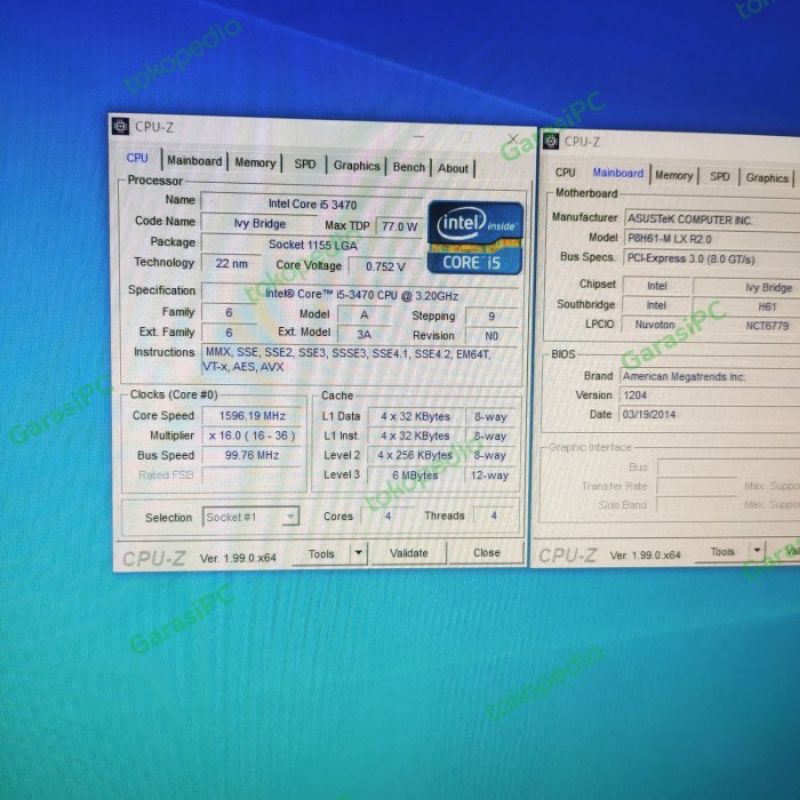The image size is (800, 800).
Task: Open Graphics tab in right CPU-Z window
Action: 767,178
